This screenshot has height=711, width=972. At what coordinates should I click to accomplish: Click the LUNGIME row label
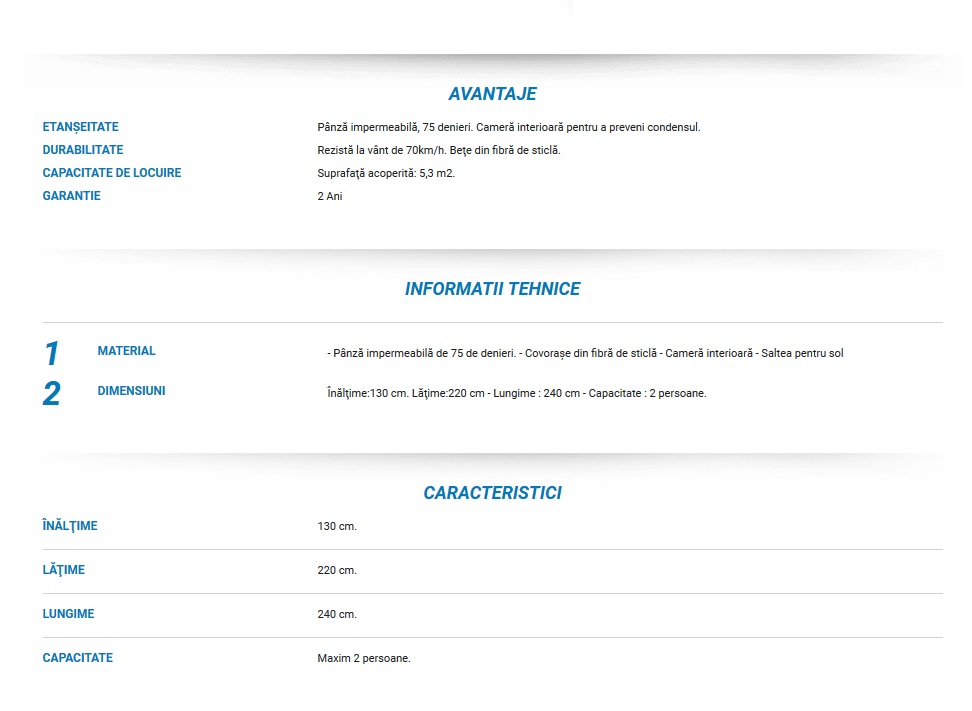[68, 614]
